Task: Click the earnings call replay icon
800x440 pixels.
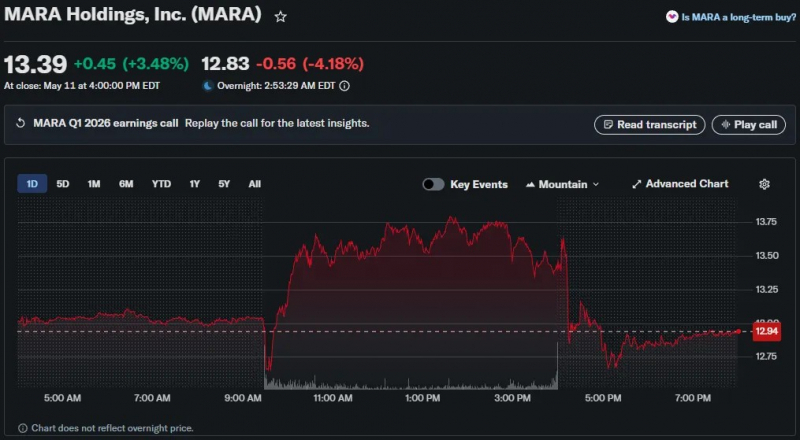Action: coord(21,123)
